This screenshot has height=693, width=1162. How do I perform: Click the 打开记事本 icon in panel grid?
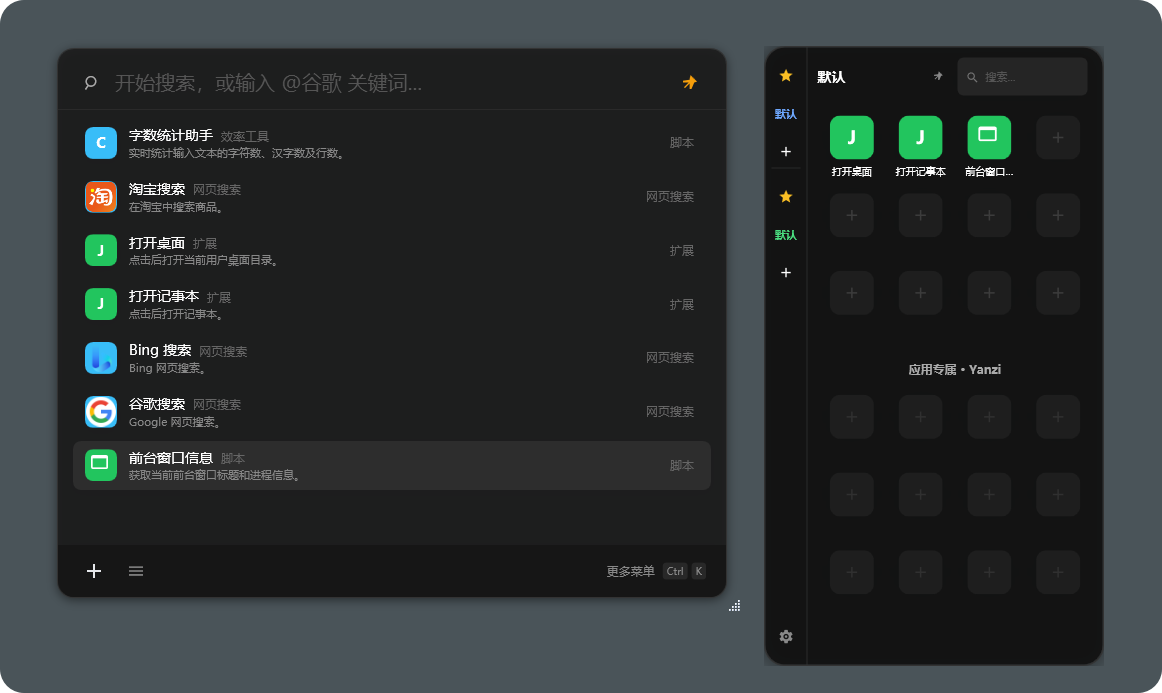pos(919,137)
